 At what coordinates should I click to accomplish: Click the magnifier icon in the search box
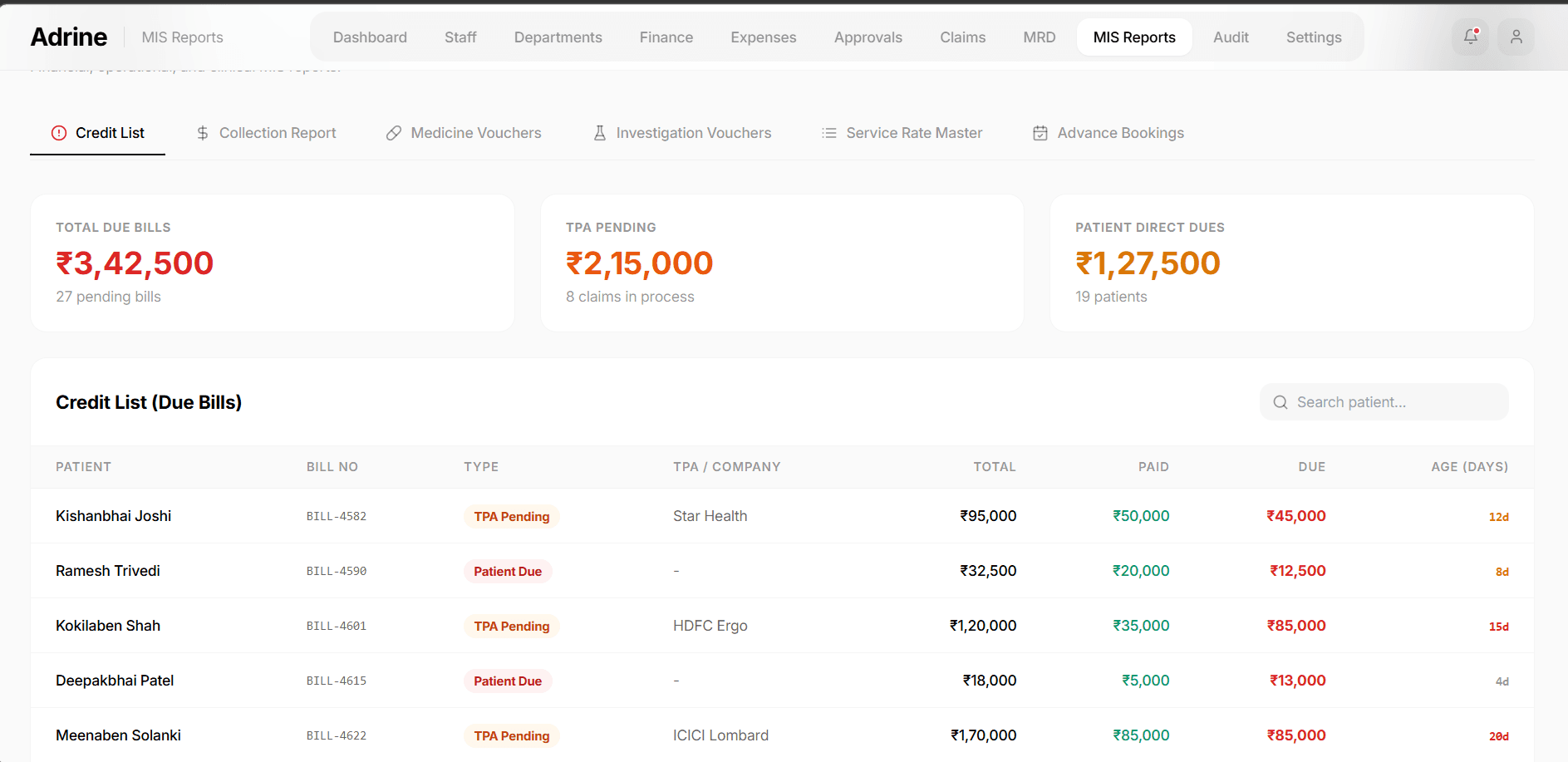pos(1280,401)
